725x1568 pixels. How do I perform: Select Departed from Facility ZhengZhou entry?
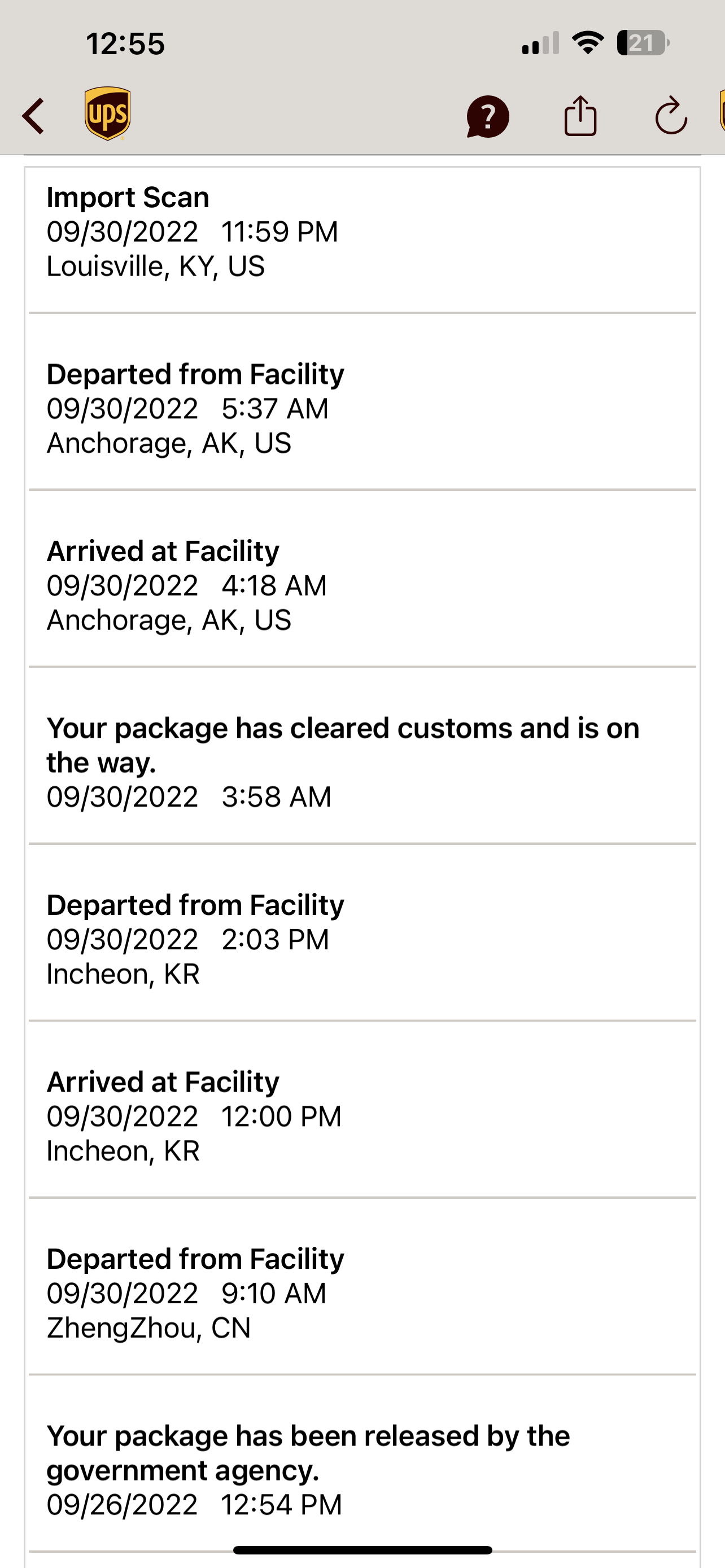pyautogui.click(x=361, y=1294)
